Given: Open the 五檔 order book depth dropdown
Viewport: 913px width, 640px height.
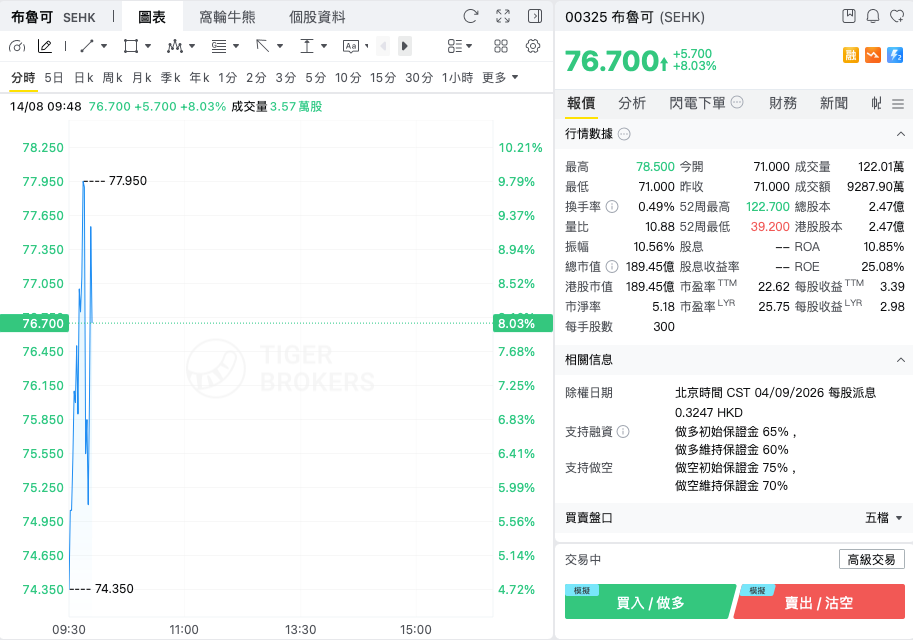Looking at the screenshot, I should (883, 518).
